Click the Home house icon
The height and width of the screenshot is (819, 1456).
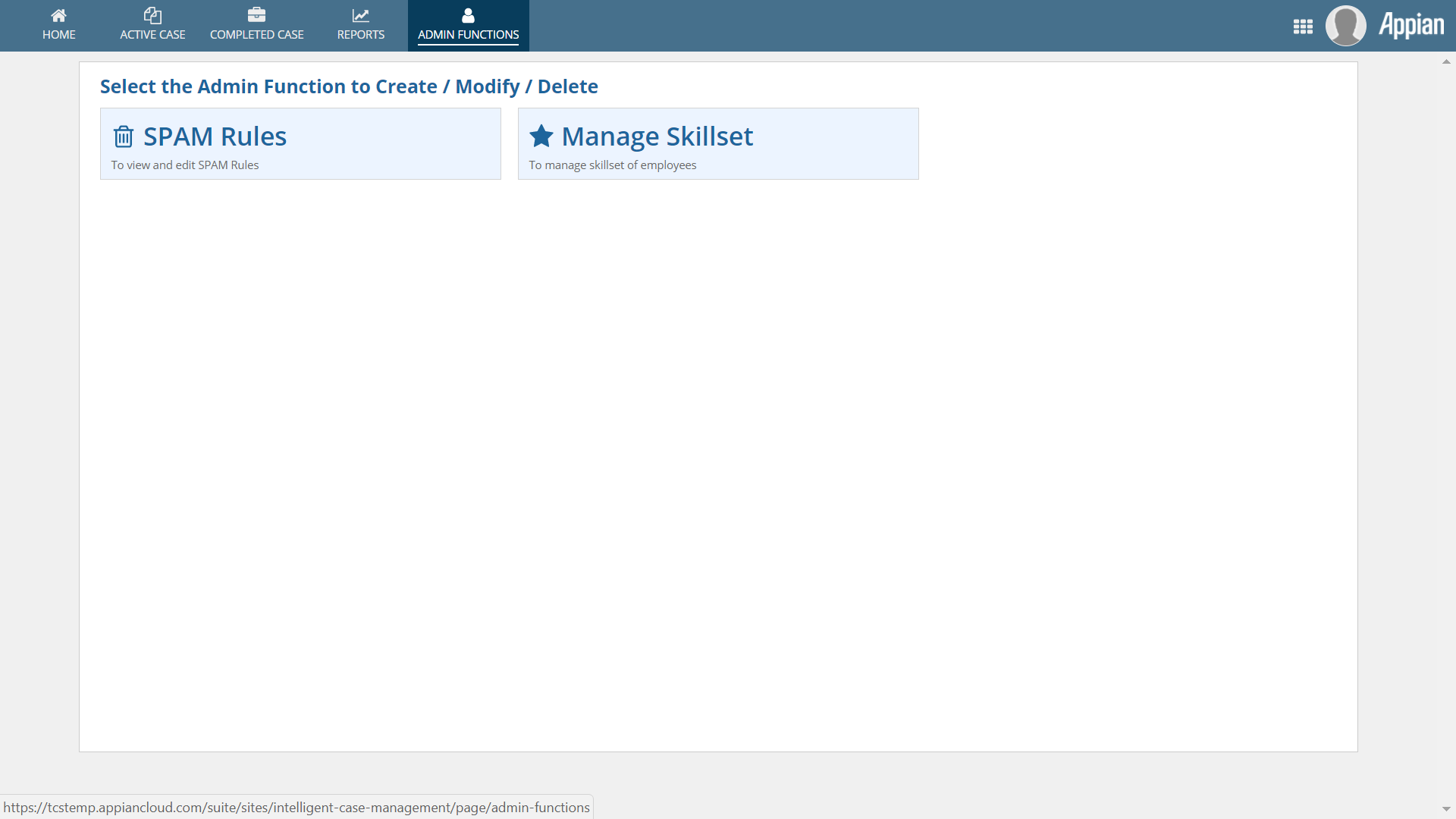pos(58,15)
